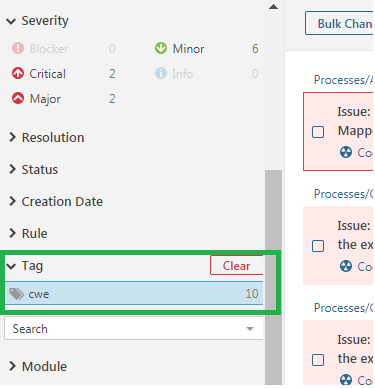Open the tag Search dropdown arrow
Image resolution: width=375 pixels, height=388 pixels.
[250, 329]
